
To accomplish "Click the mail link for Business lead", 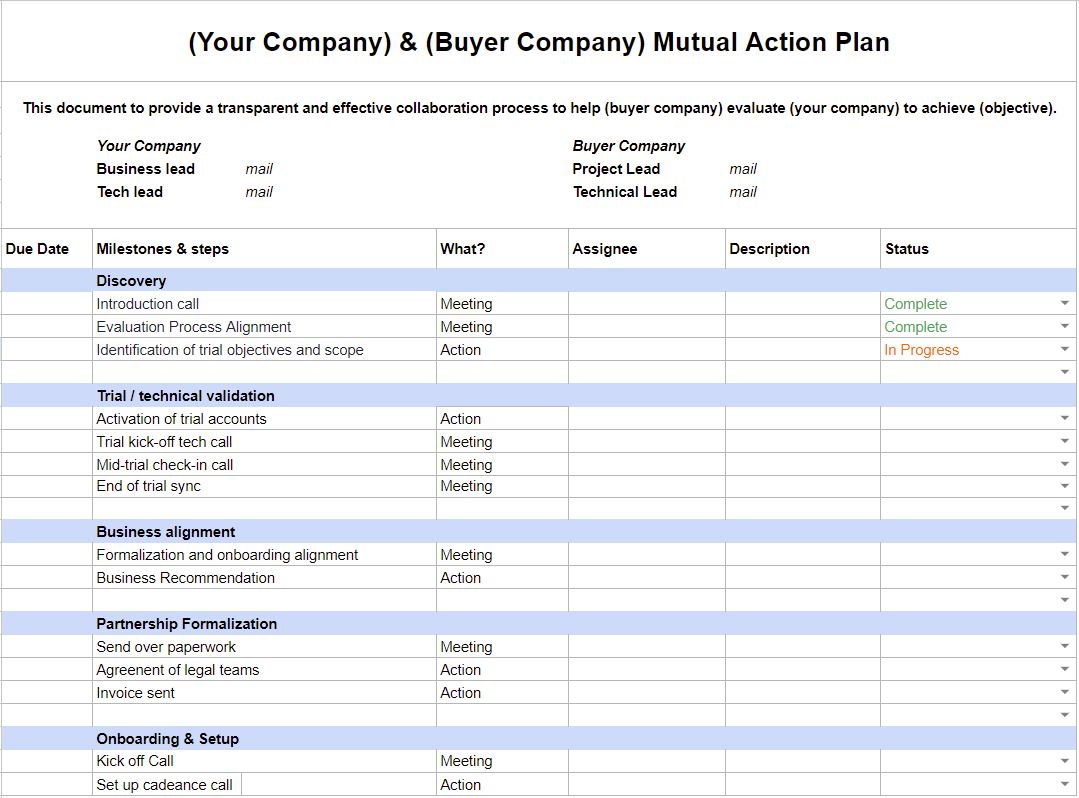I will [x=259, y=168].
